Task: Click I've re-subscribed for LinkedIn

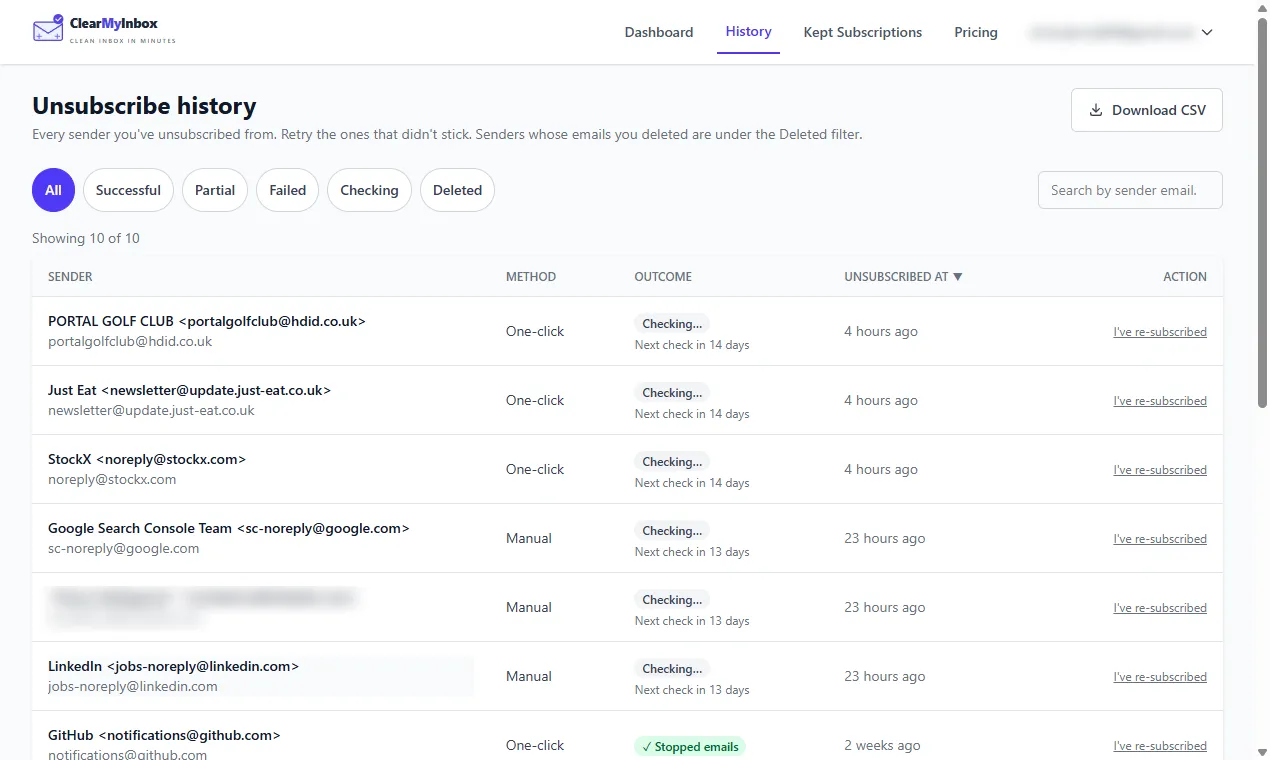Action: coord(1160,677)
